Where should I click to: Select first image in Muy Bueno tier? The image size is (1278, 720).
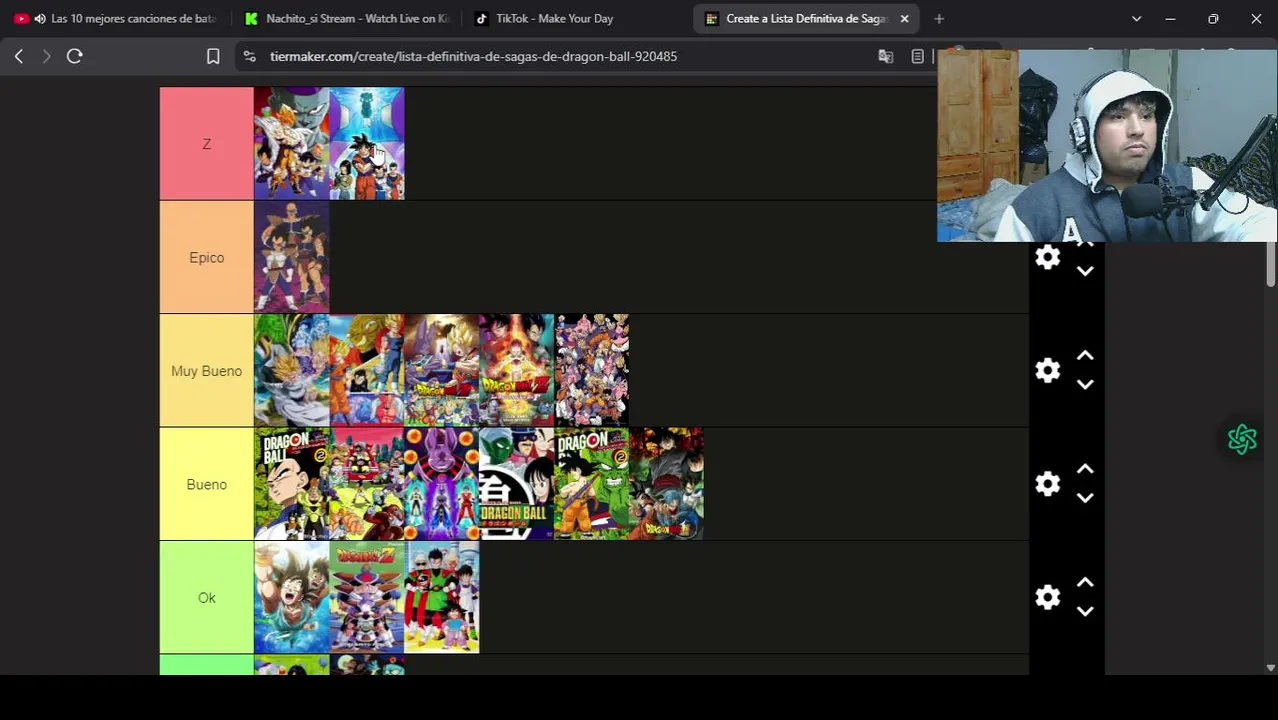point(292,371)
